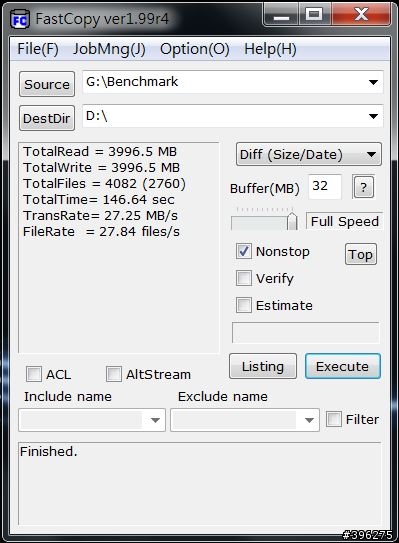Open the File(F) menu
This screenshot has width=399, height=543.
click(x=38, y=49)
